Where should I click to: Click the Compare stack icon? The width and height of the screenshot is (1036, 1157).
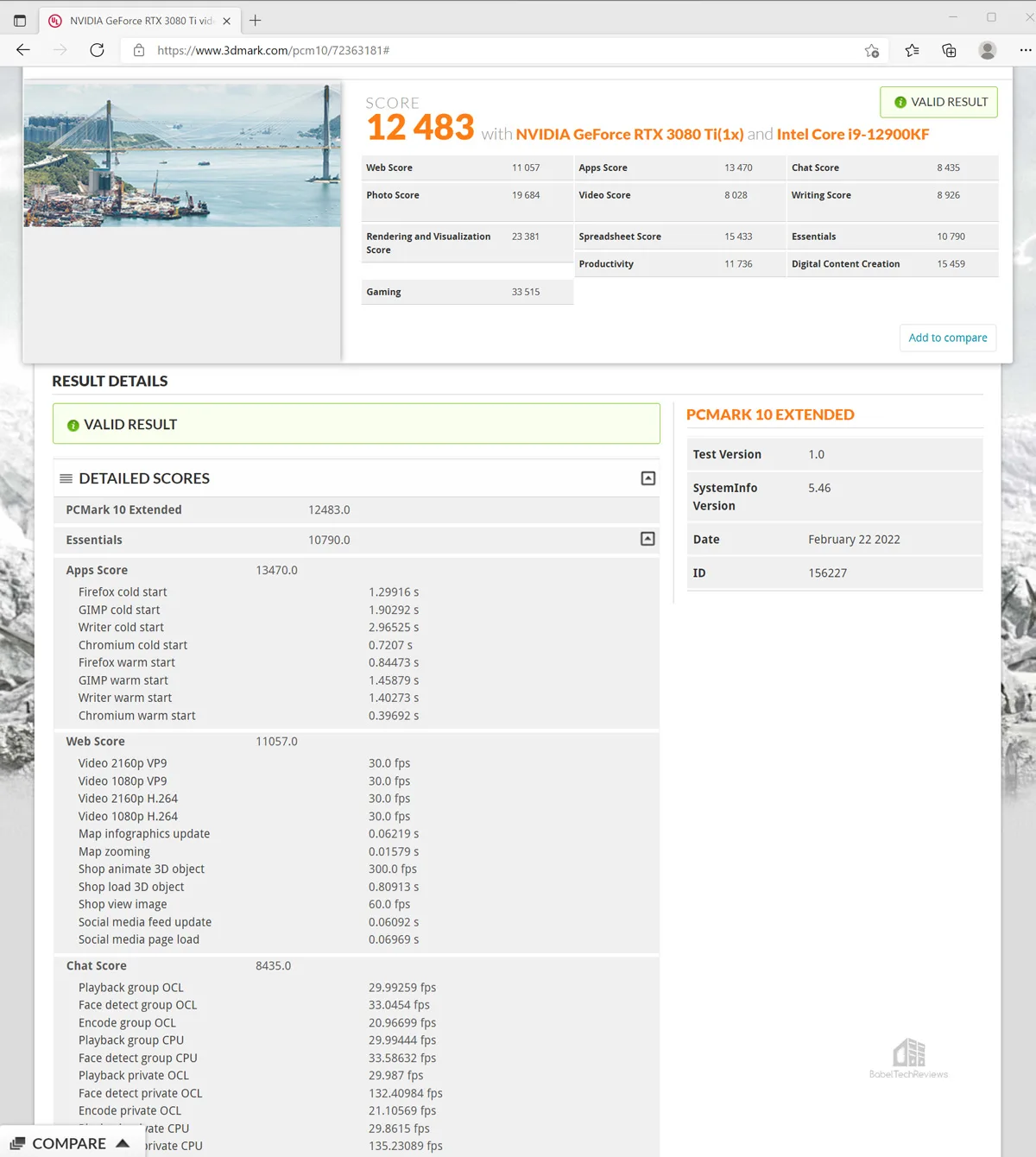click(17, 1143)
